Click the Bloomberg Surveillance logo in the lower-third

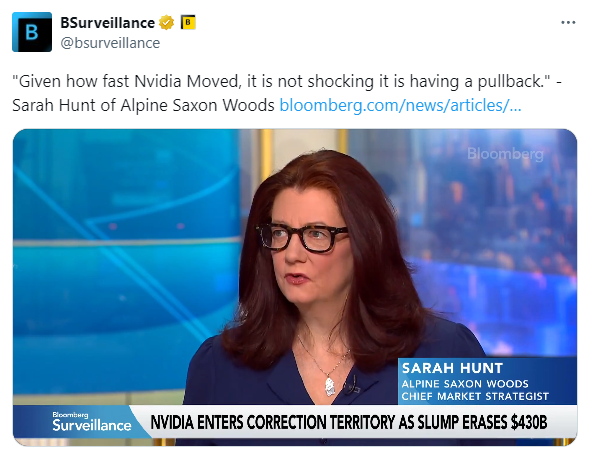click(91, 422)
